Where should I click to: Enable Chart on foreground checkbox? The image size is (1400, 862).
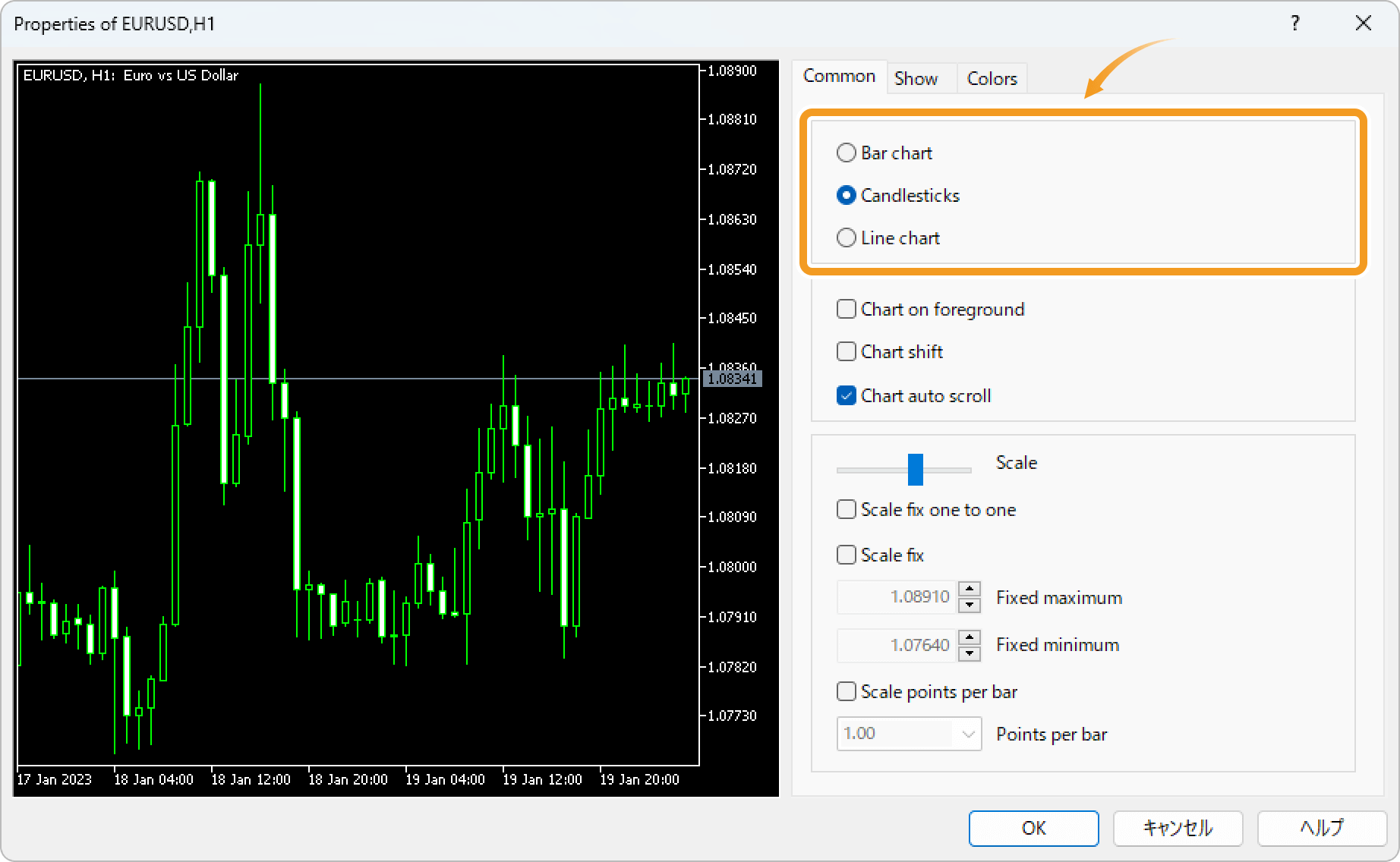(846, 309)
